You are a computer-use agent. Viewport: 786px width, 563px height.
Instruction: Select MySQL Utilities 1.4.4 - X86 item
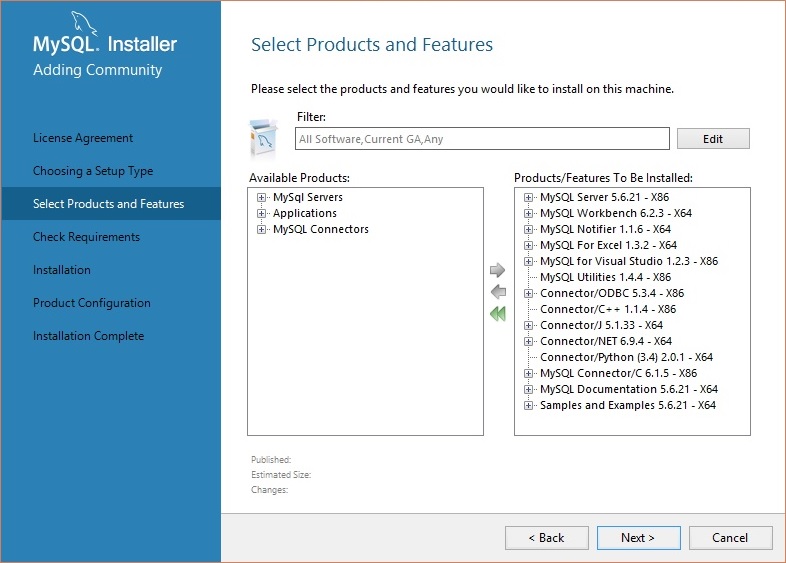click(x=606, y=278)
